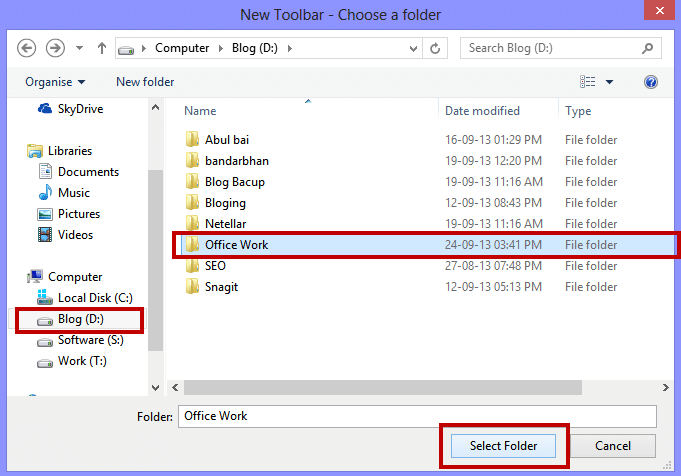Click the Cancel button
This screenshot has width=681, height=476.
(x=613, y=446)
